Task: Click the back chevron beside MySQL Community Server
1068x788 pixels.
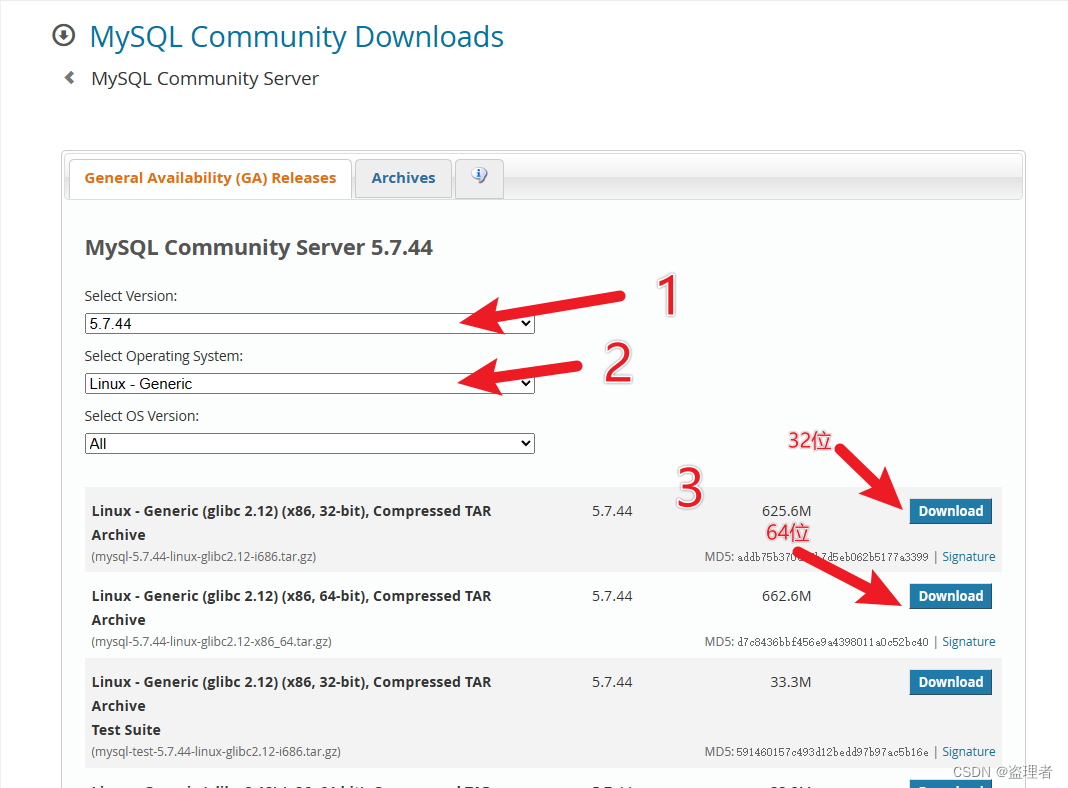Action: tap(69, 78)
